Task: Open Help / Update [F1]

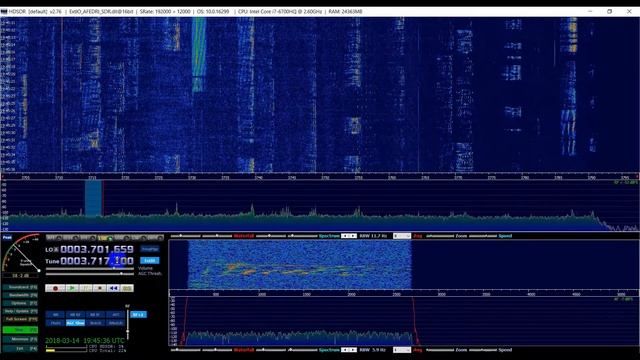Action: (x=20, y=311)
